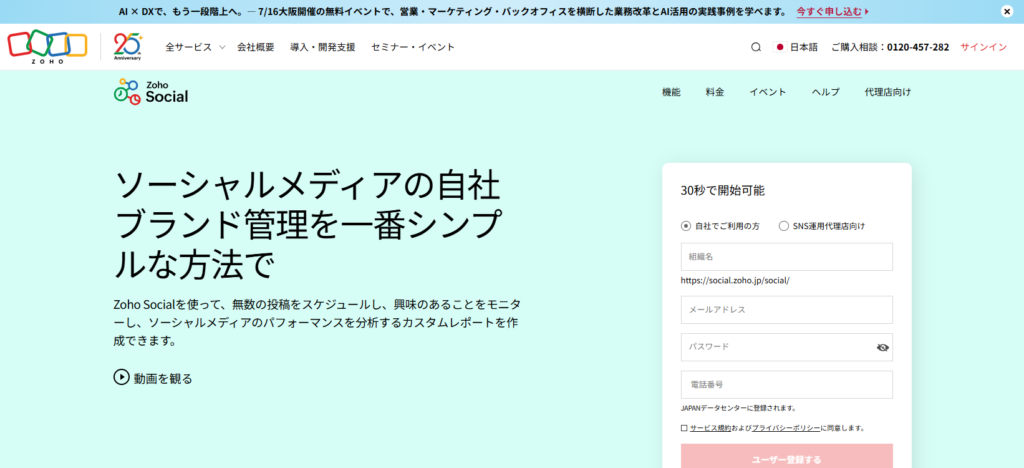
Task: Click the 30秒で開始可能 heading text
Action: pyautogui.click(x=722, y=191)
